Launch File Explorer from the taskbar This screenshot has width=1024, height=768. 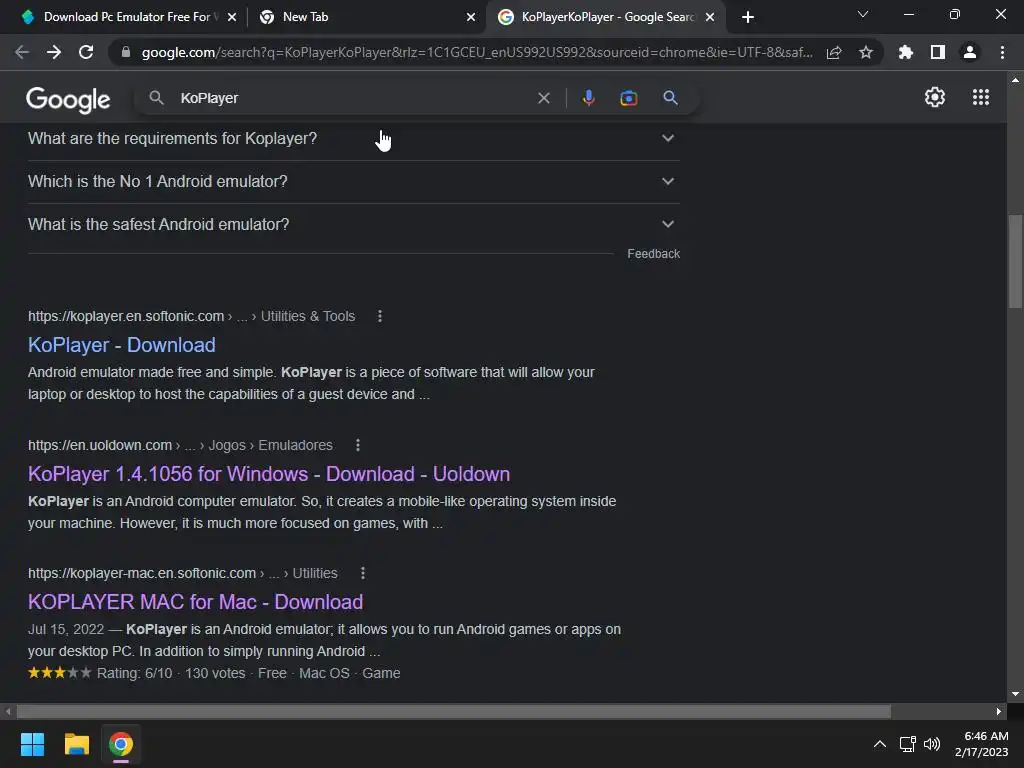76,744
